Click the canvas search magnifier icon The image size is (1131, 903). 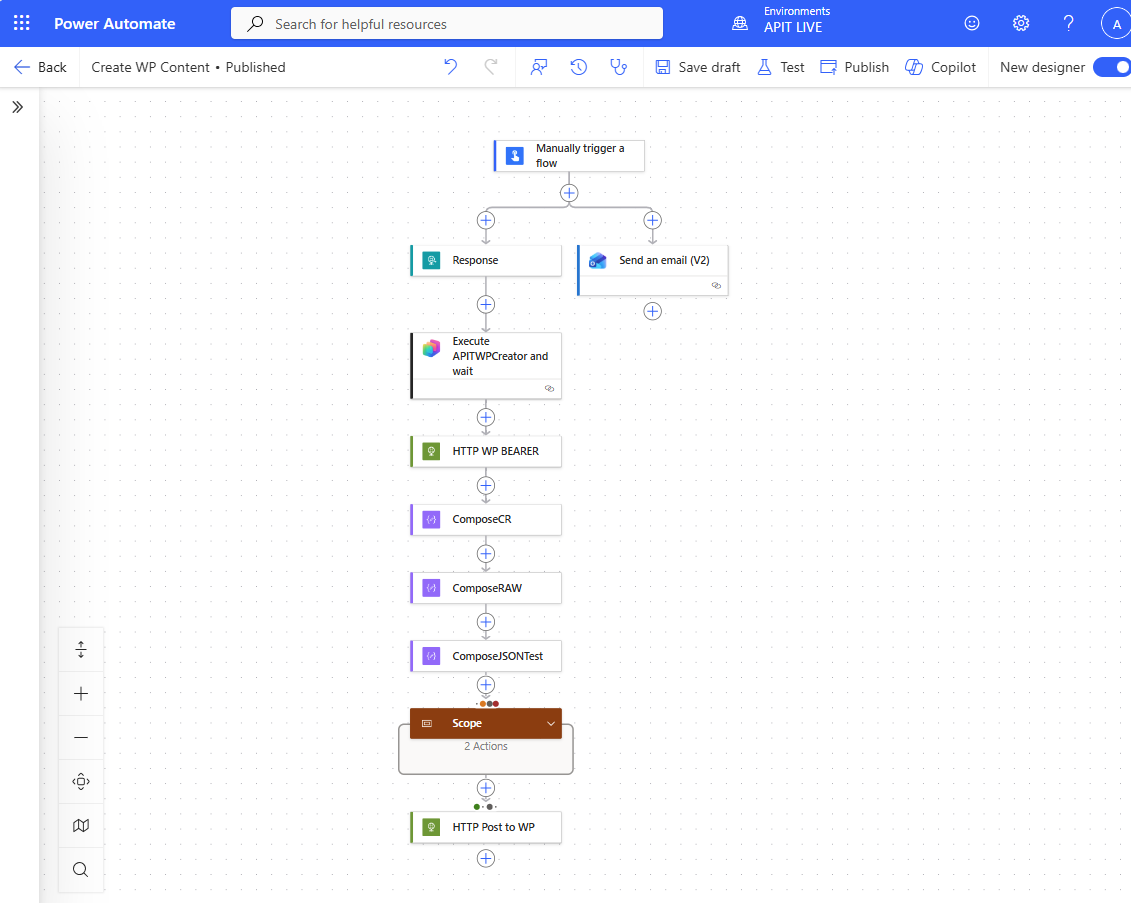click(x=81, y=870)
